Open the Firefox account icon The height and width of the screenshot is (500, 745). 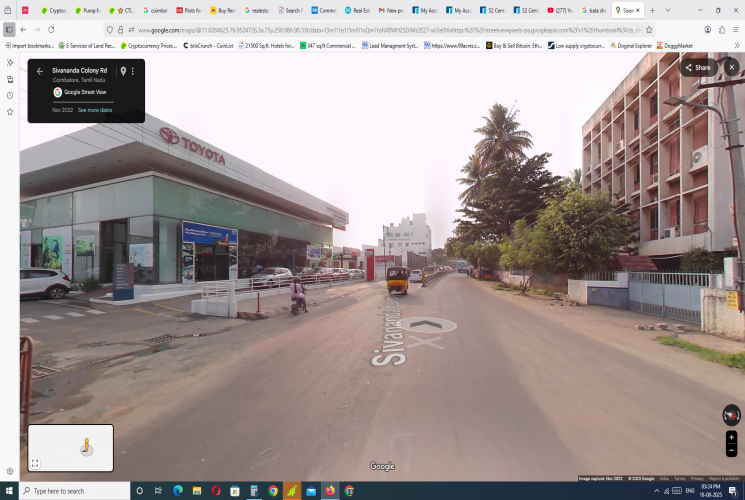coord(707,29)
